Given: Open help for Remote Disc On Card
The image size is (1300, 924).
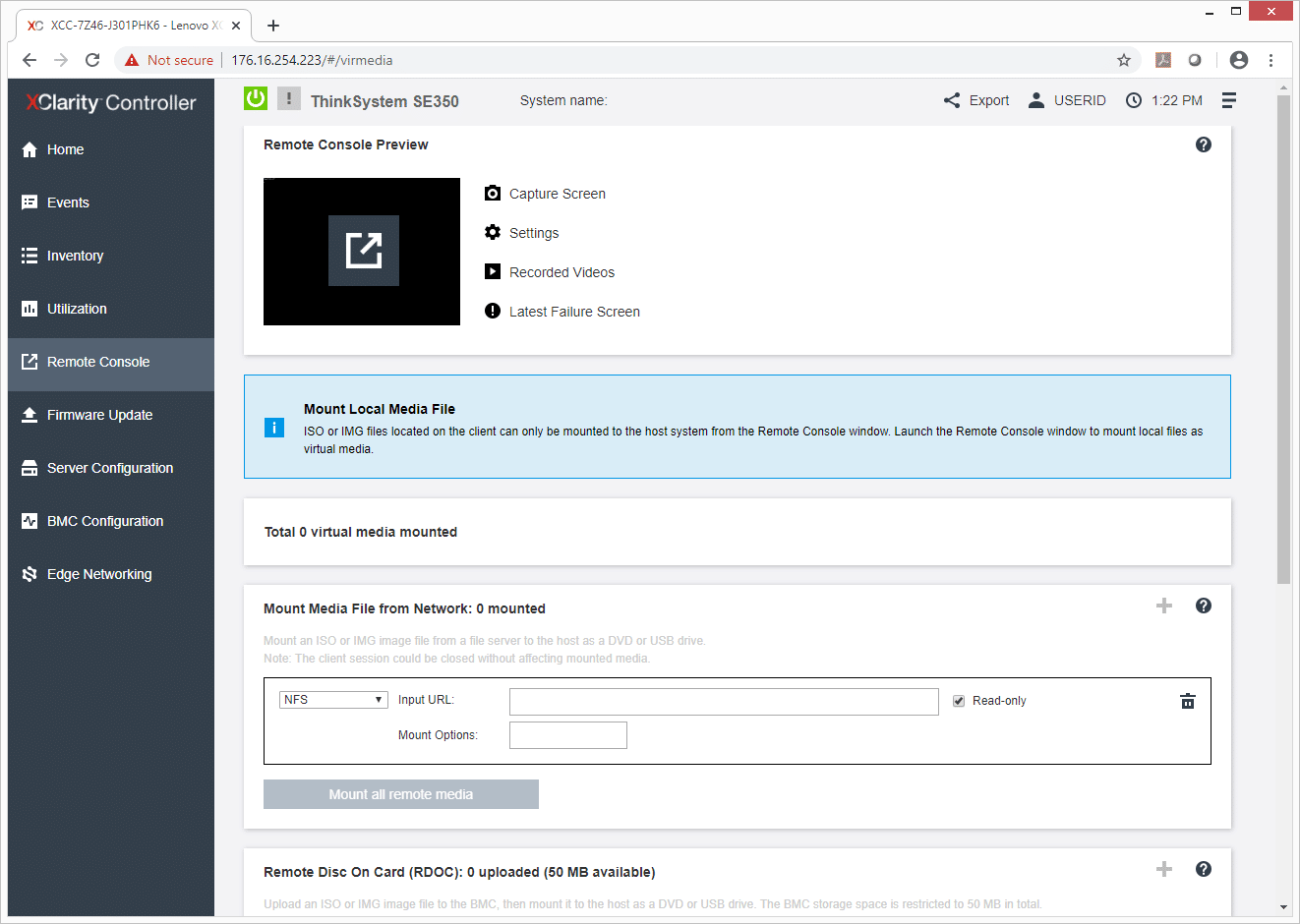Looking at the screenshot, I should pos(1204,869).
